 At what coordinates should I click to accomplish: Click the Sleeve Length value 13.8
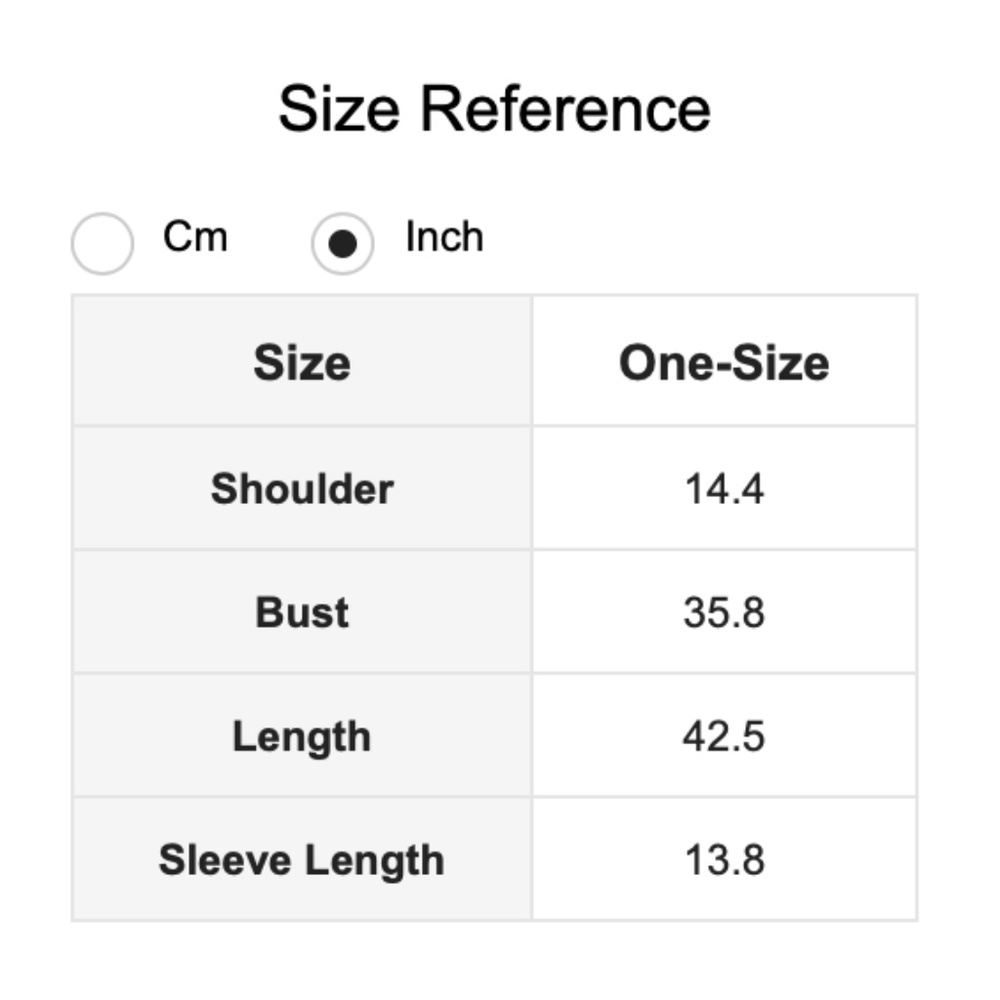click(x=724, y=860)
